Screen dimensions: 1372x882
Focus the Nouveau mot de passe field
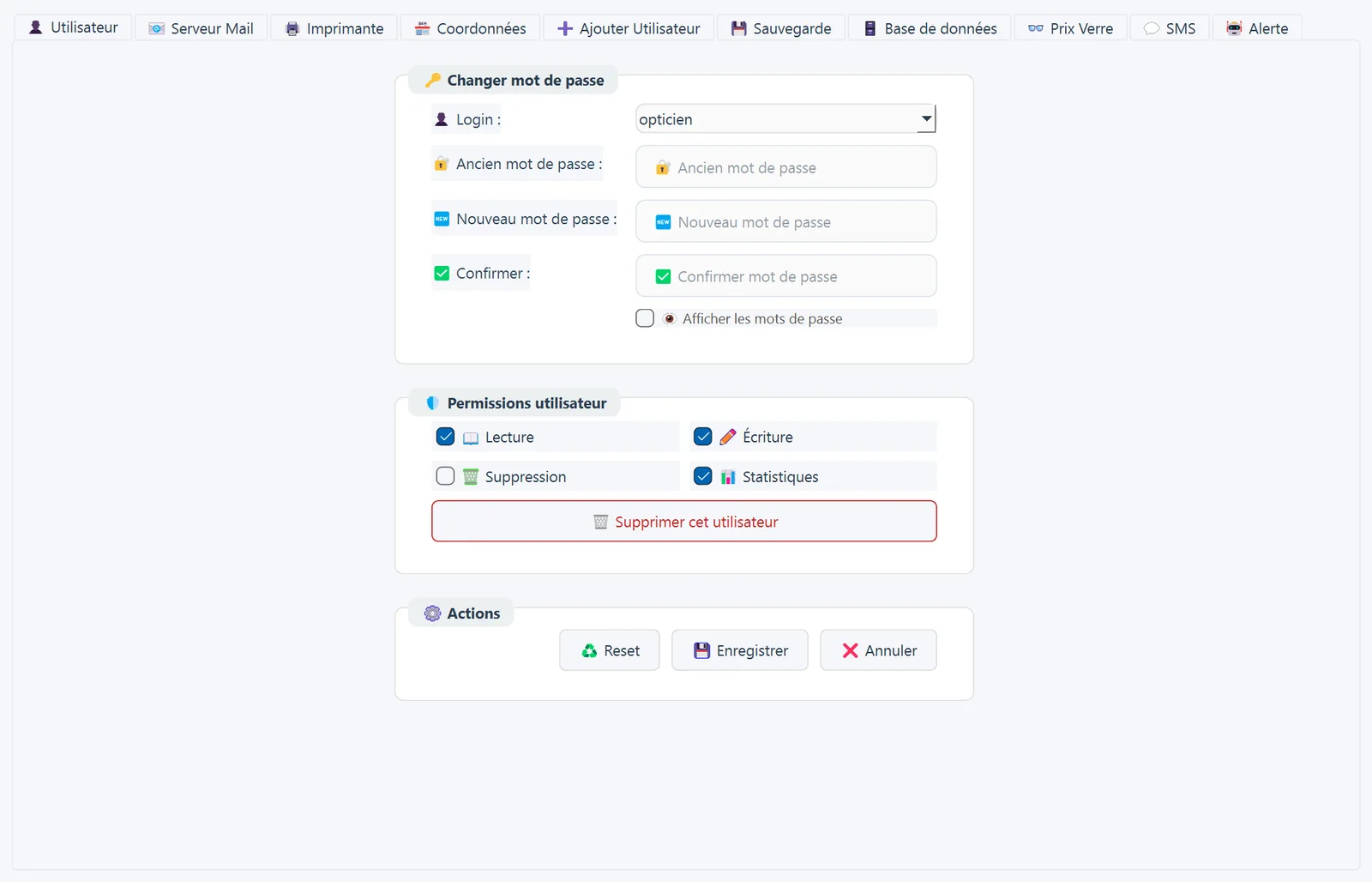[785, 222]
